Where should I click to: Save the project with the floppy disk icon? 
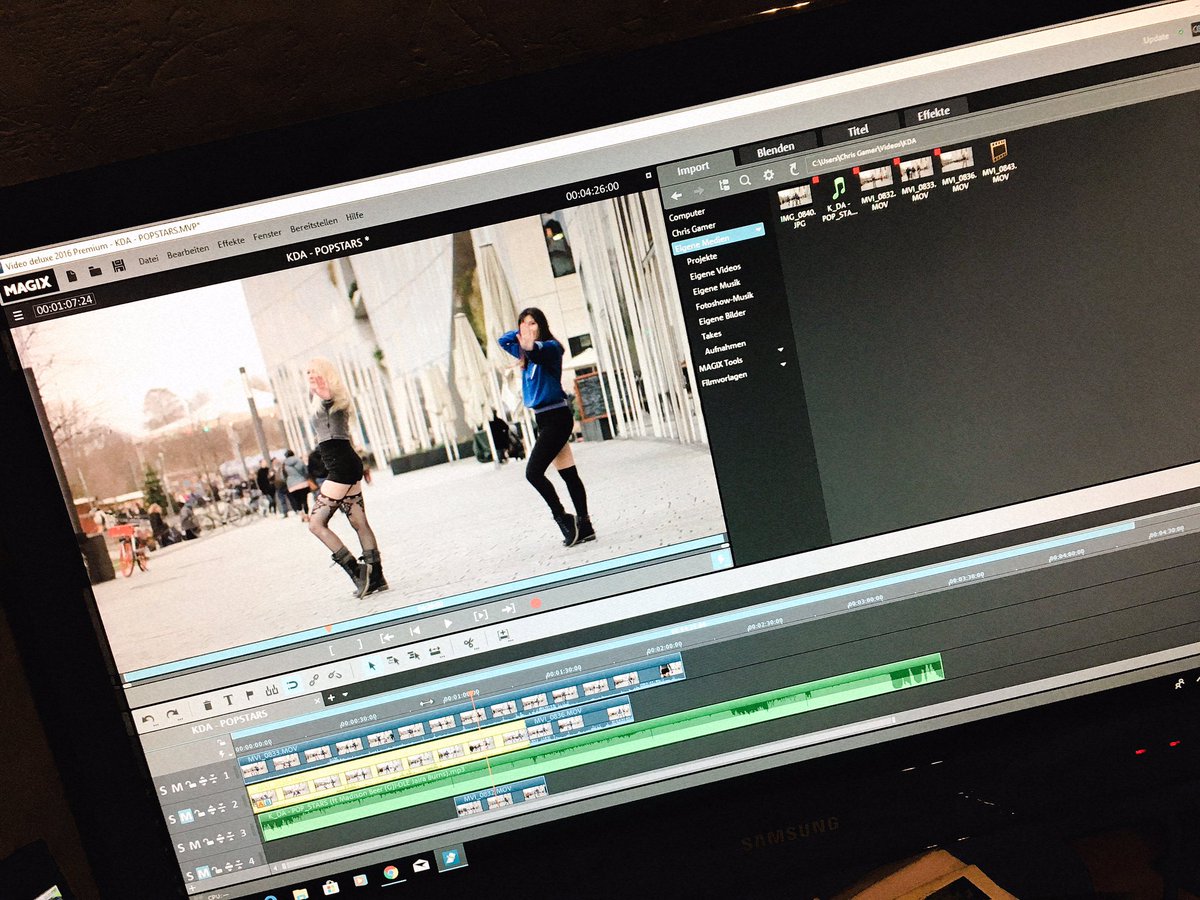[119, 265]
